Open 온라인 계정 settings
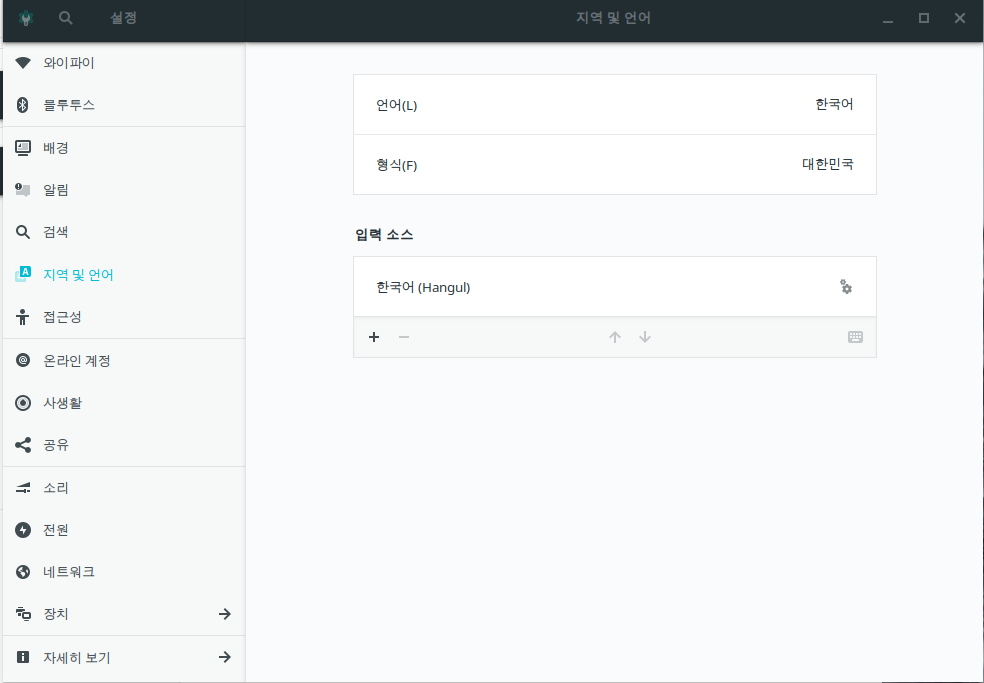The height and width of the screenshot is (683, 984). (x=124, y=361)
